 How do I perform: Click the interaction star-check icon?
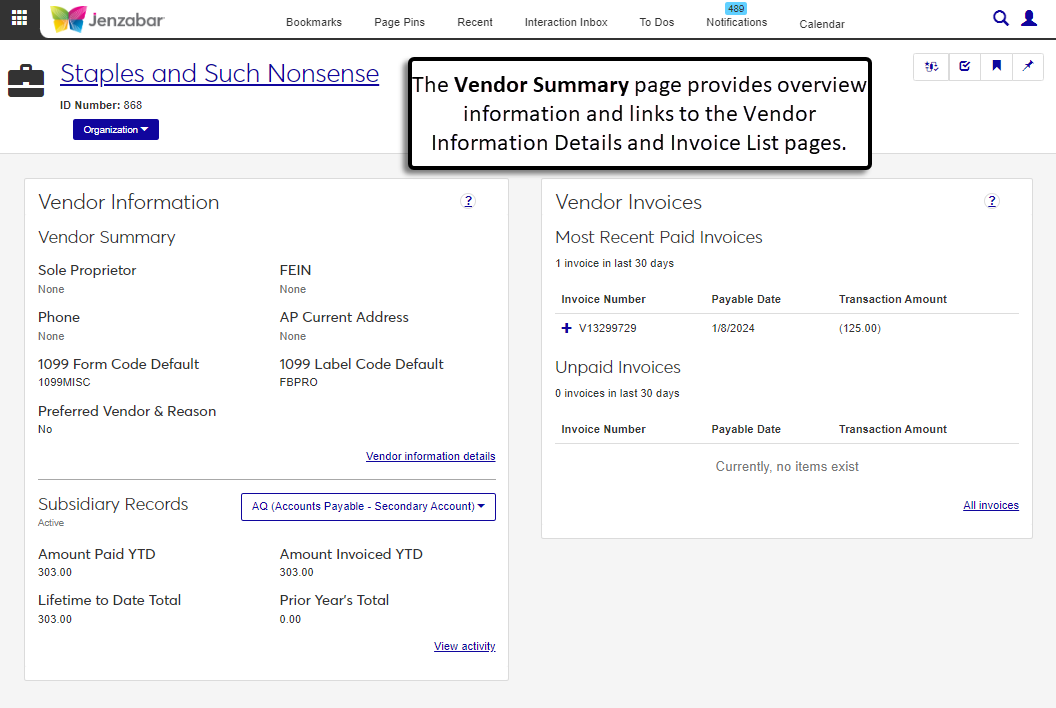point(931,67)
